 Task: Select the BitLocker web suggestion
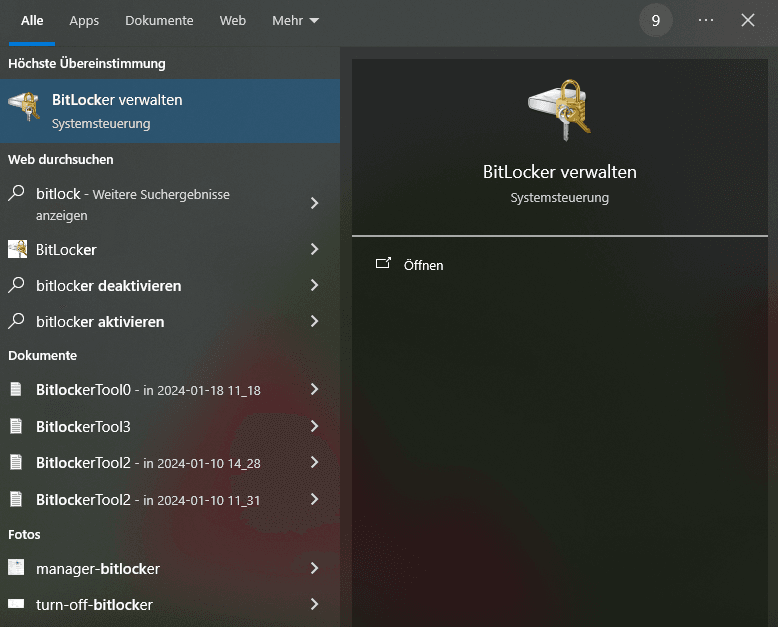pos(170,249)
